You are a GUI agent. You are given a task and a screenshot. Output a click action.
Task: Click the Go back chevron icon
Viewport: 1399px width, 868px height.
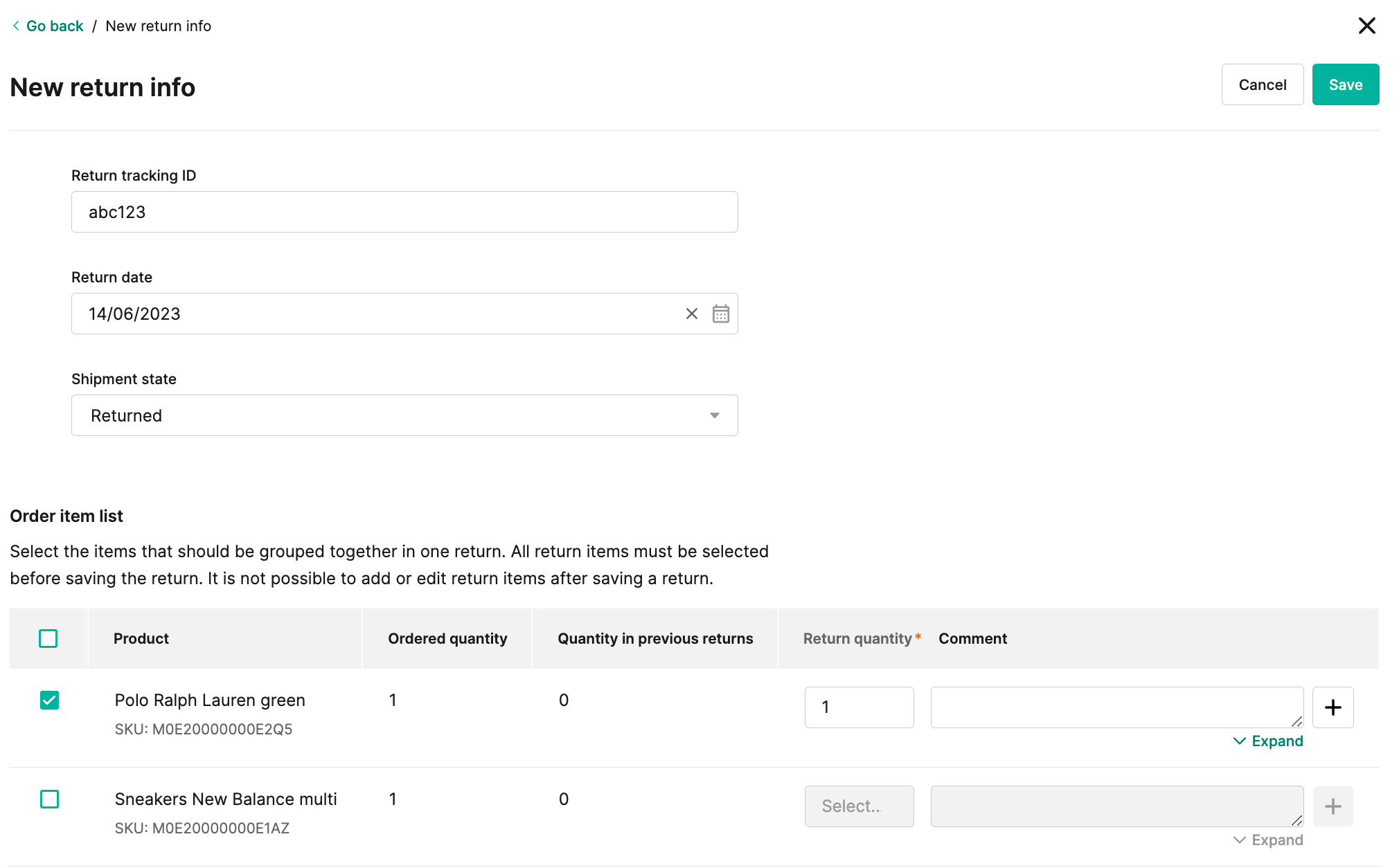tap(16, 26)
